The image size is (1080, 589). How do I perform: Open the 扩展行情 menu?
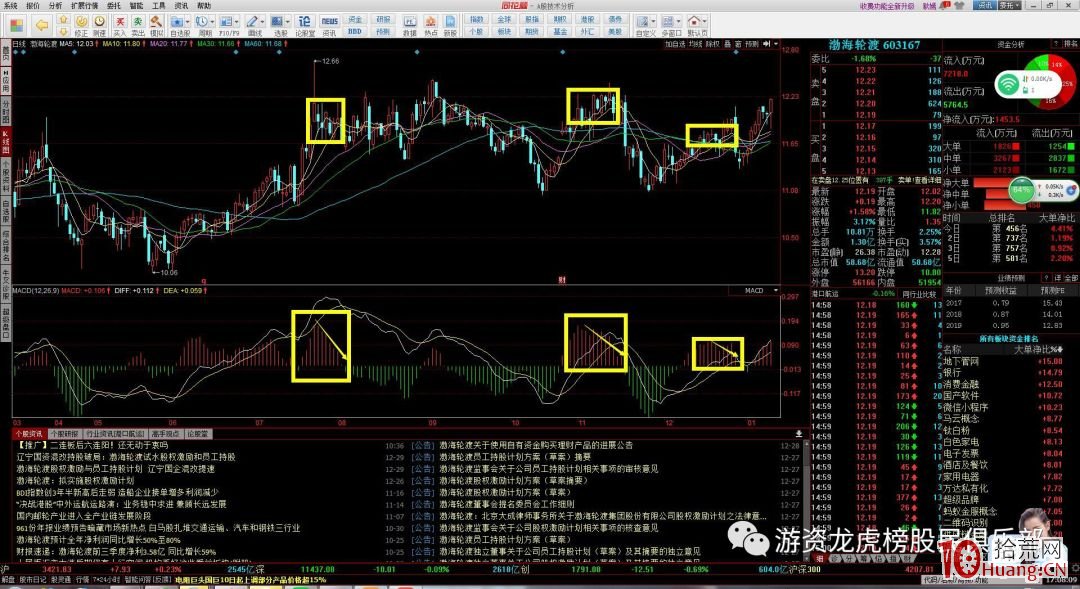[x=85, y=6]
